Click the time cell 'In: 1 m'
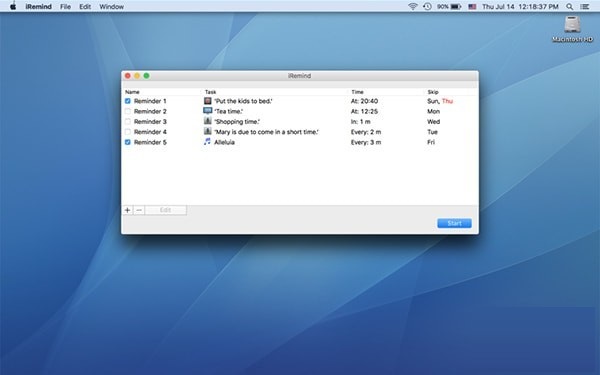600x375 pixels. [360, 122]
